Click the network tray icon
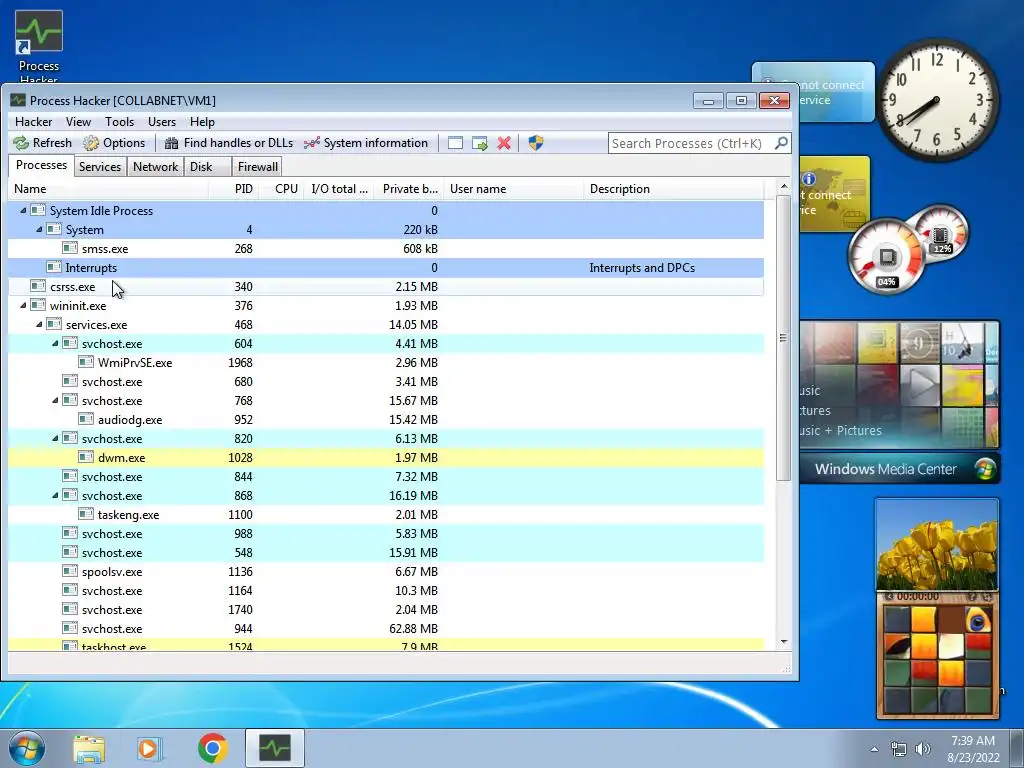Screen dimensions: 1024x768 coord(899,749)
